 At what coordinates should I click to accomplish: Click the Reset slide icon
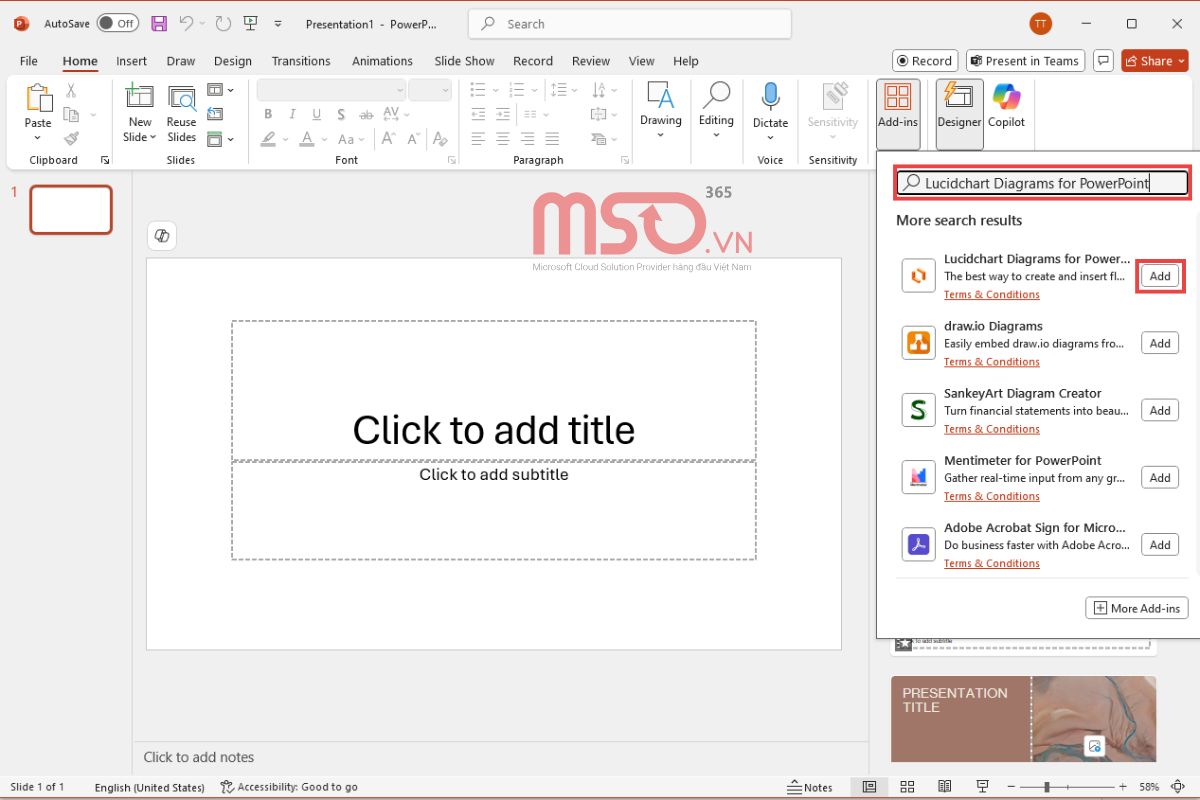(215, 114)
